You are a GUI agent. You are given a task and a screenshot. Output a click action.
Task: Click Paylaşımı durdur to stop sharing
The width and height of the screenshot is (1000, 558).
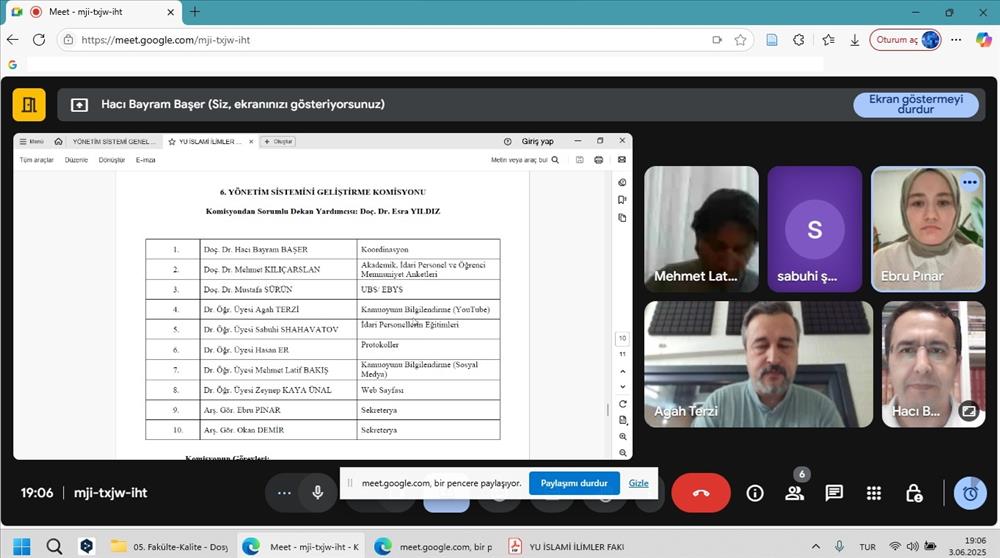(x=573, y=483)
